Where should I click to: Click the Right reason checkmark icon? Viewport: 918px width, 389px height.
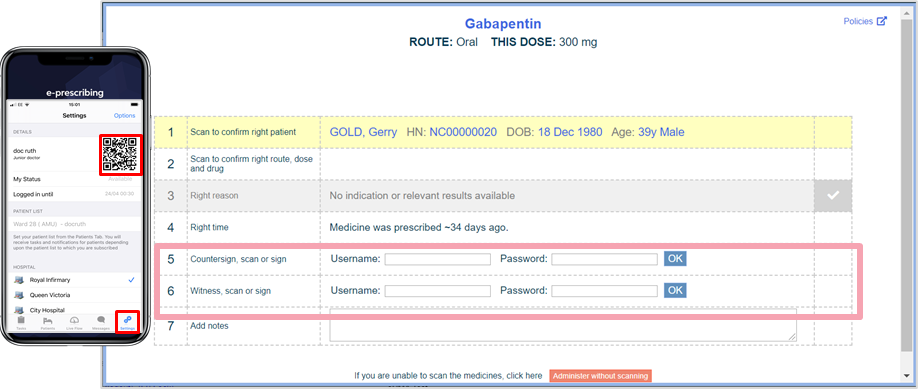[x=833, y=196]
